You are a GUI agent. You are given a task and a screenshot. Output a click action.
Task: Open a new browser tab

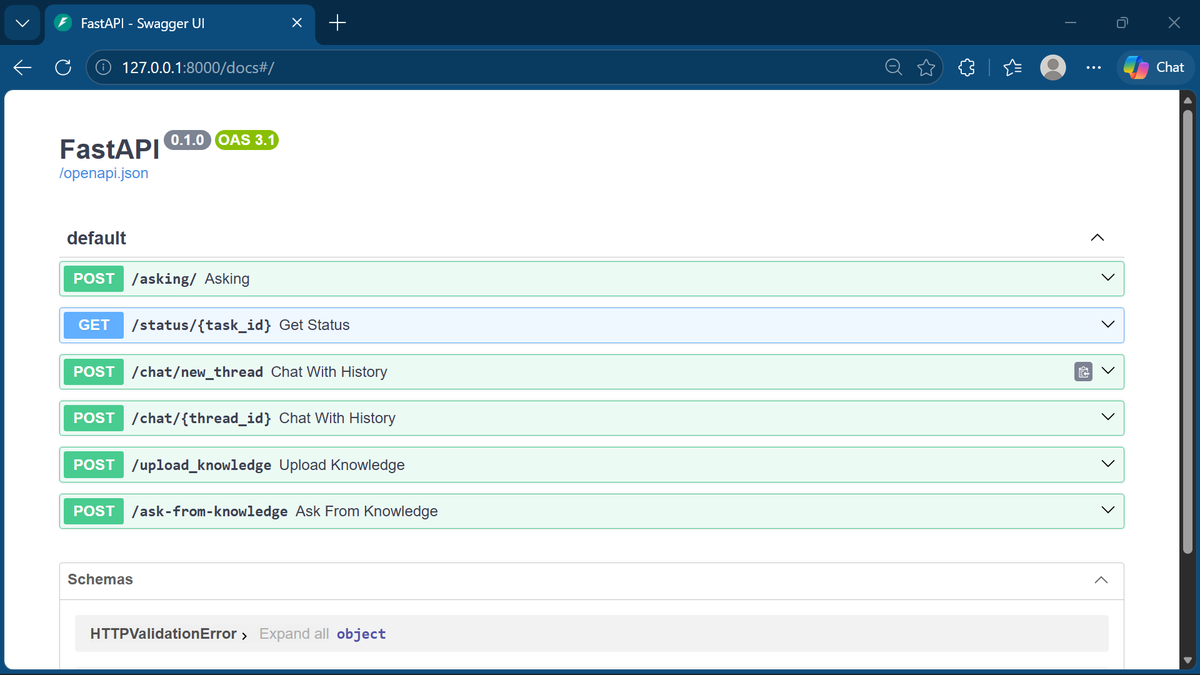point(337,23)
